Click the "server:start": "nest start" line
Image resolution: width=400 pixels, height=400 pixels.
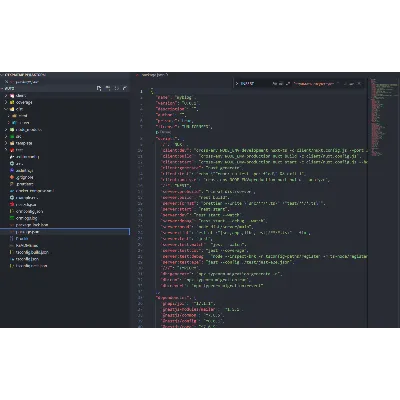coord(195,209)
